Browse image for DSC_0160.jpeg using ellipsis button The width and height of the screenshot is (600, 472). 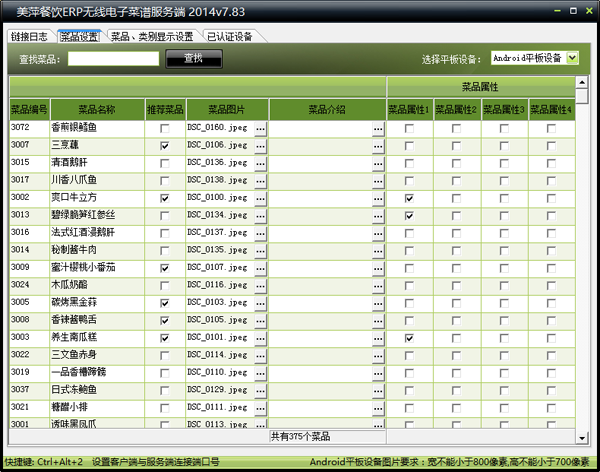[x=260, y=129]
